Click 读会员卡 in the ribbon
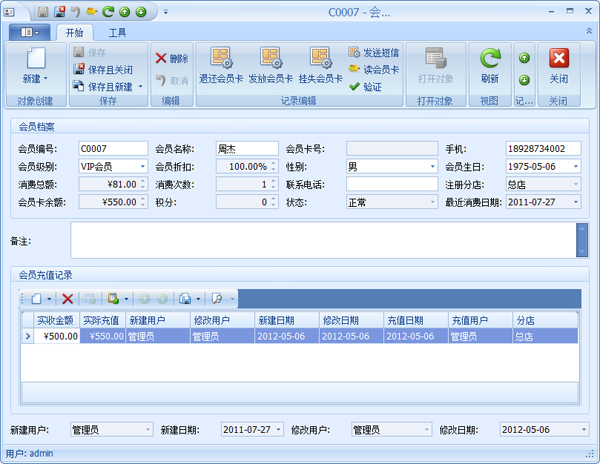The image size is (600, 464). [374, 70]
